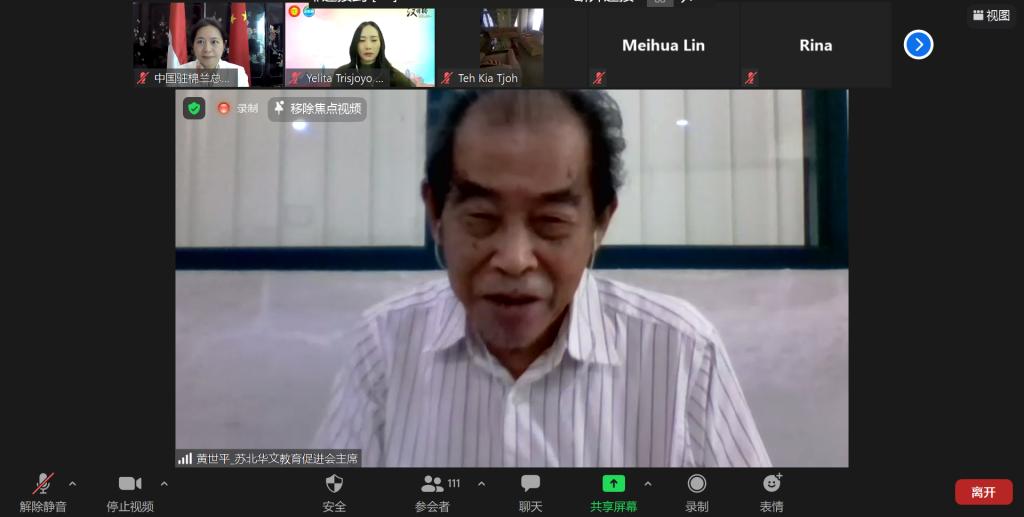This screenshot has width=1024, height=517.
Task: Expand the participants options arrow
Action: (x=481, y=484)
